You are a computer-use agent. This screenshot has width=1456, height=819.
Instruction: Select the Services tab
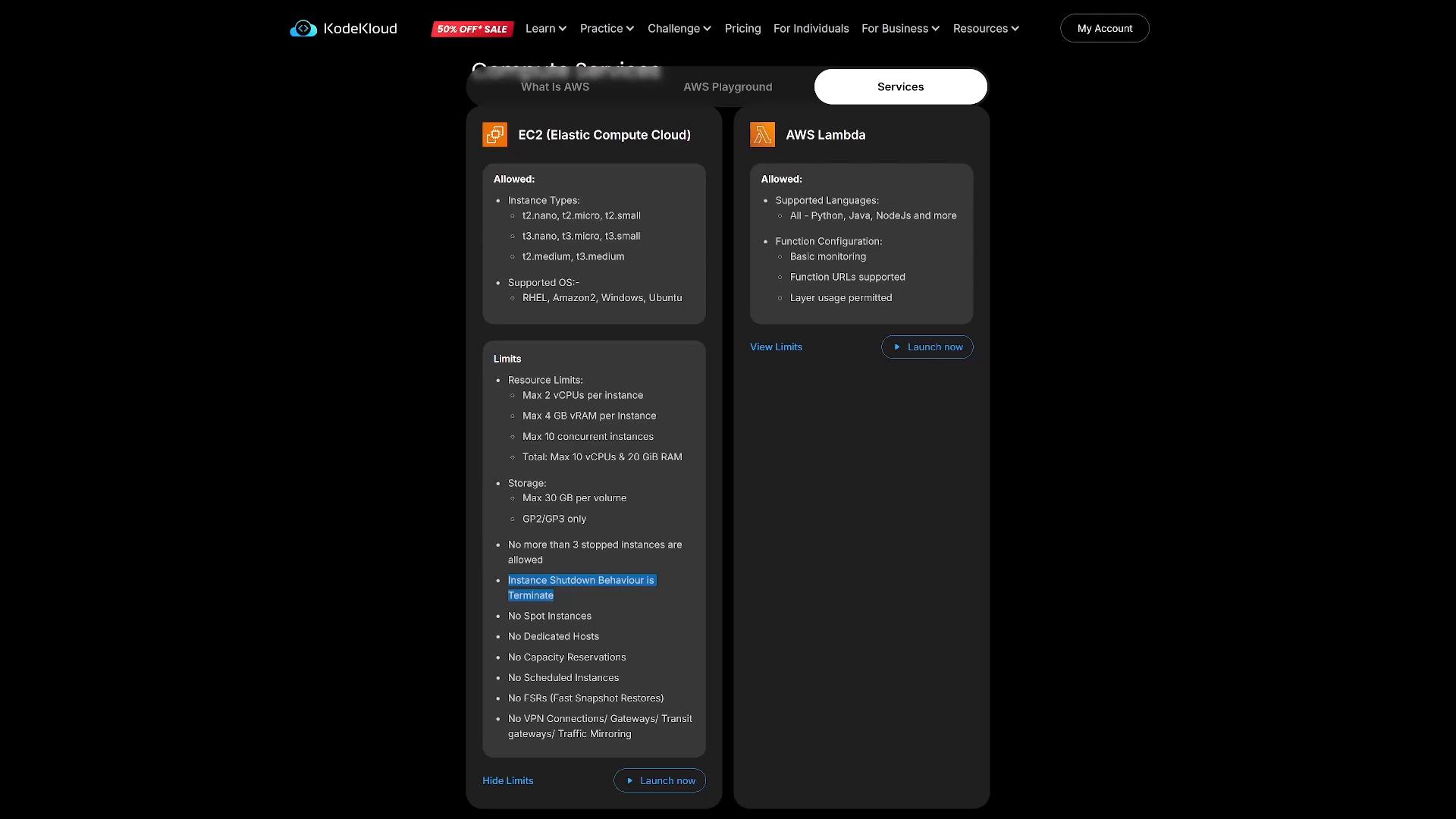[x=901, y=87]
